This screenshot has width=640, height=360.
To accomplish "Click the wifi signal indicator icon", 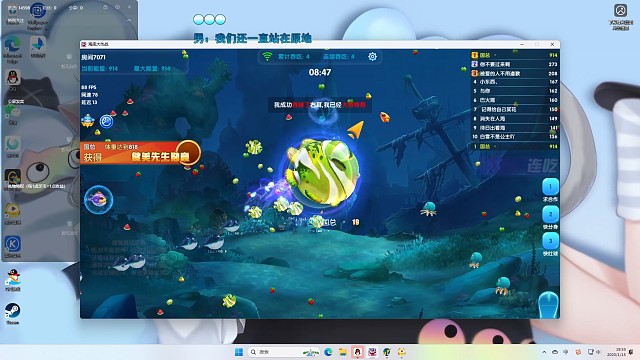I will [267, 56].
